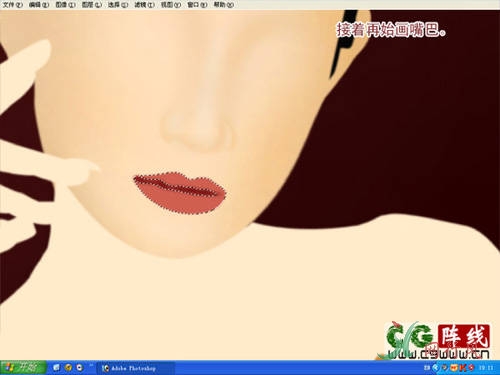Open the 图像 (Image) menu
The image size is (500, 375).
65,5
